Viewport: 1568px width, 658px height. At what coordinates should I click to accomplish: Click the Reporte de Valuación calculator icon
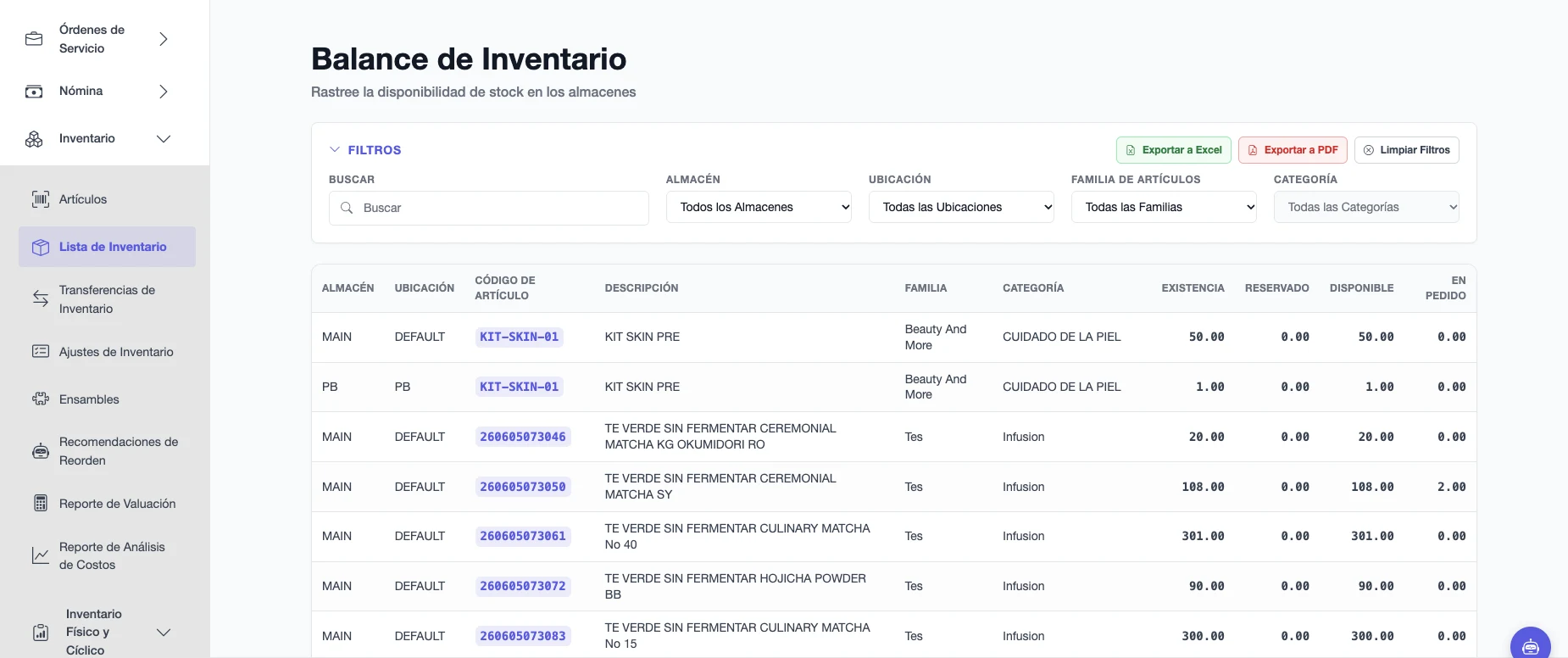pos(41,503)
